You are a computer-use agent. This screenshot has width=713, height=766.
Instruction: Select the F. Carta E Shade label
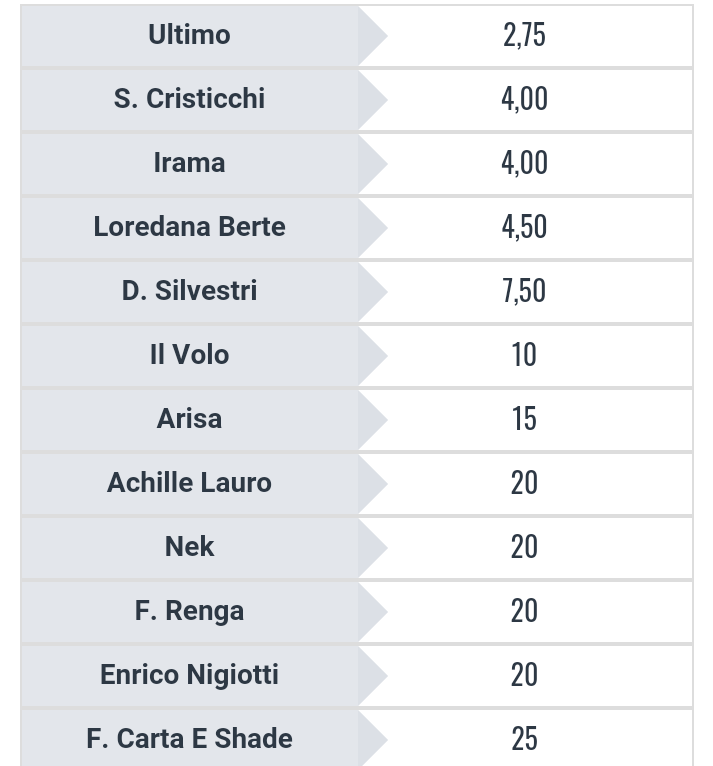tap(189, 739)
